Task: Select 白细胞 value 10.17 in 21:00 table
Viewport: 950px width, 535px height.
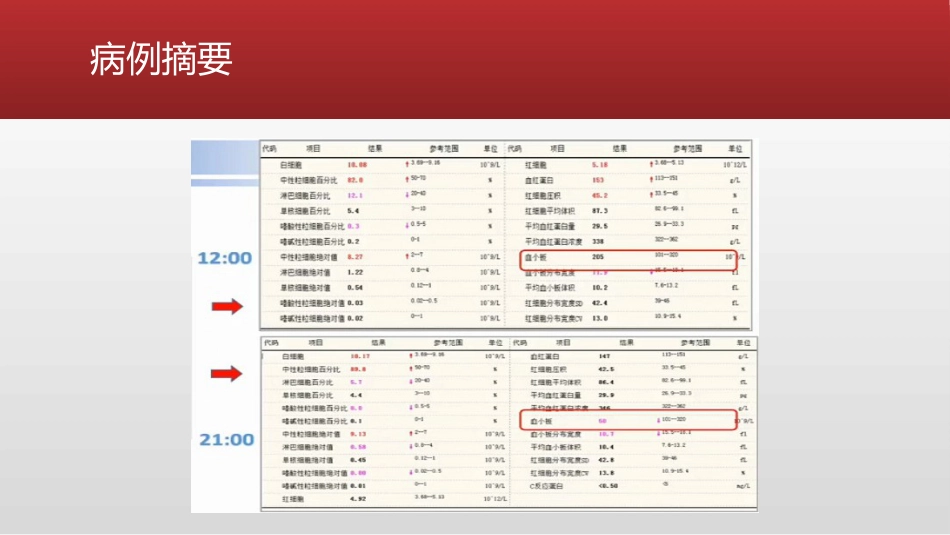Action: [x=360, y=356]
